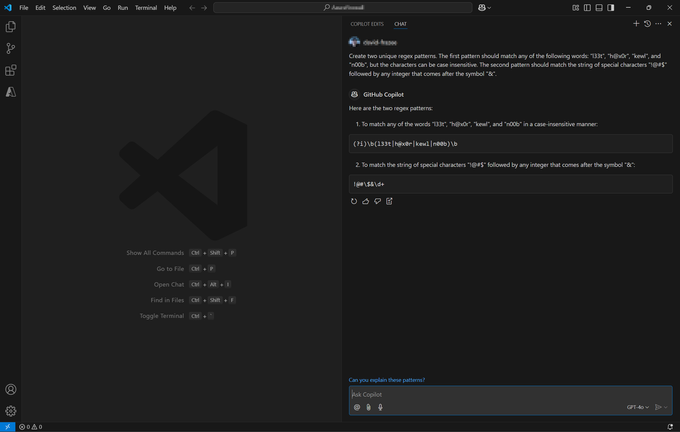The image size is (680, 432).
Task: Focus the Ask Copilot input field
Action: [x=511, y=395]
